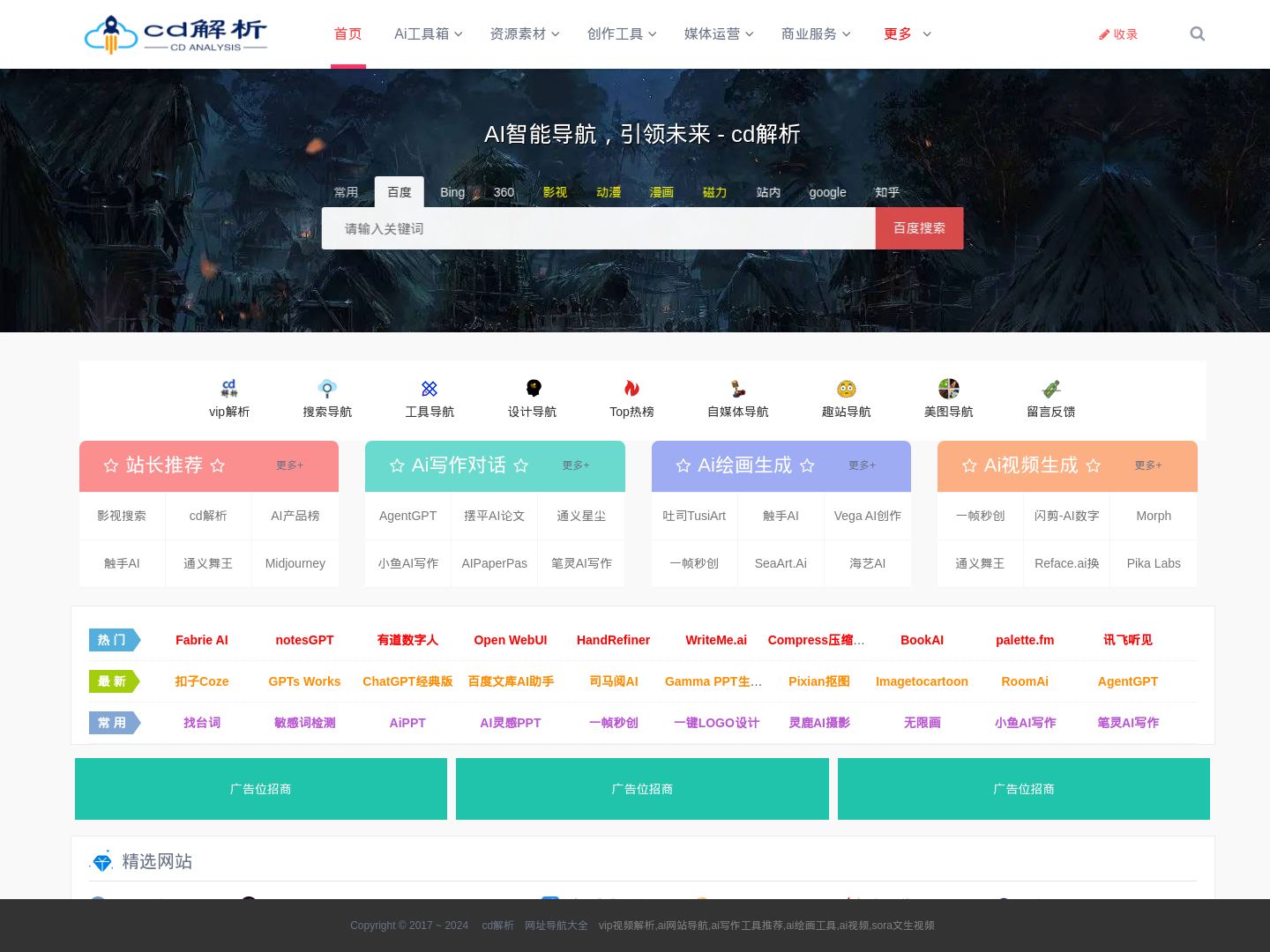The image size is (1270, 952).
Task: Open 趣站导航 emoji icon
Action: (x=847, y=388)
